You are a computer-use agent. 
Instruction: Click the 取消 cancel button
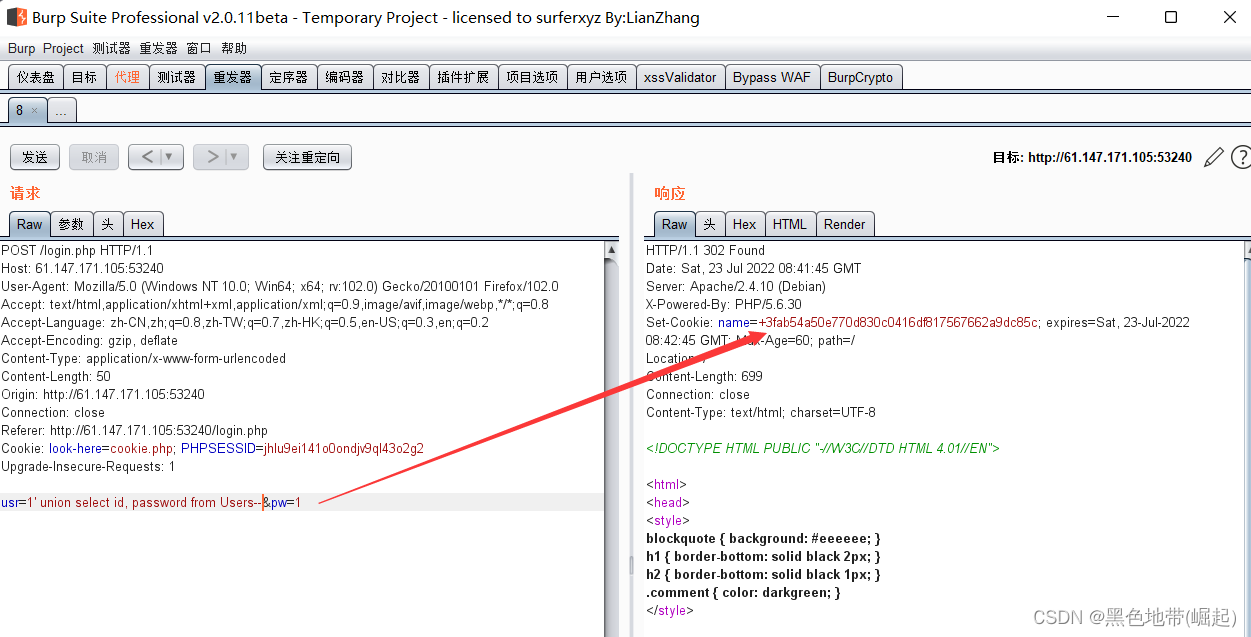[94, 157]
